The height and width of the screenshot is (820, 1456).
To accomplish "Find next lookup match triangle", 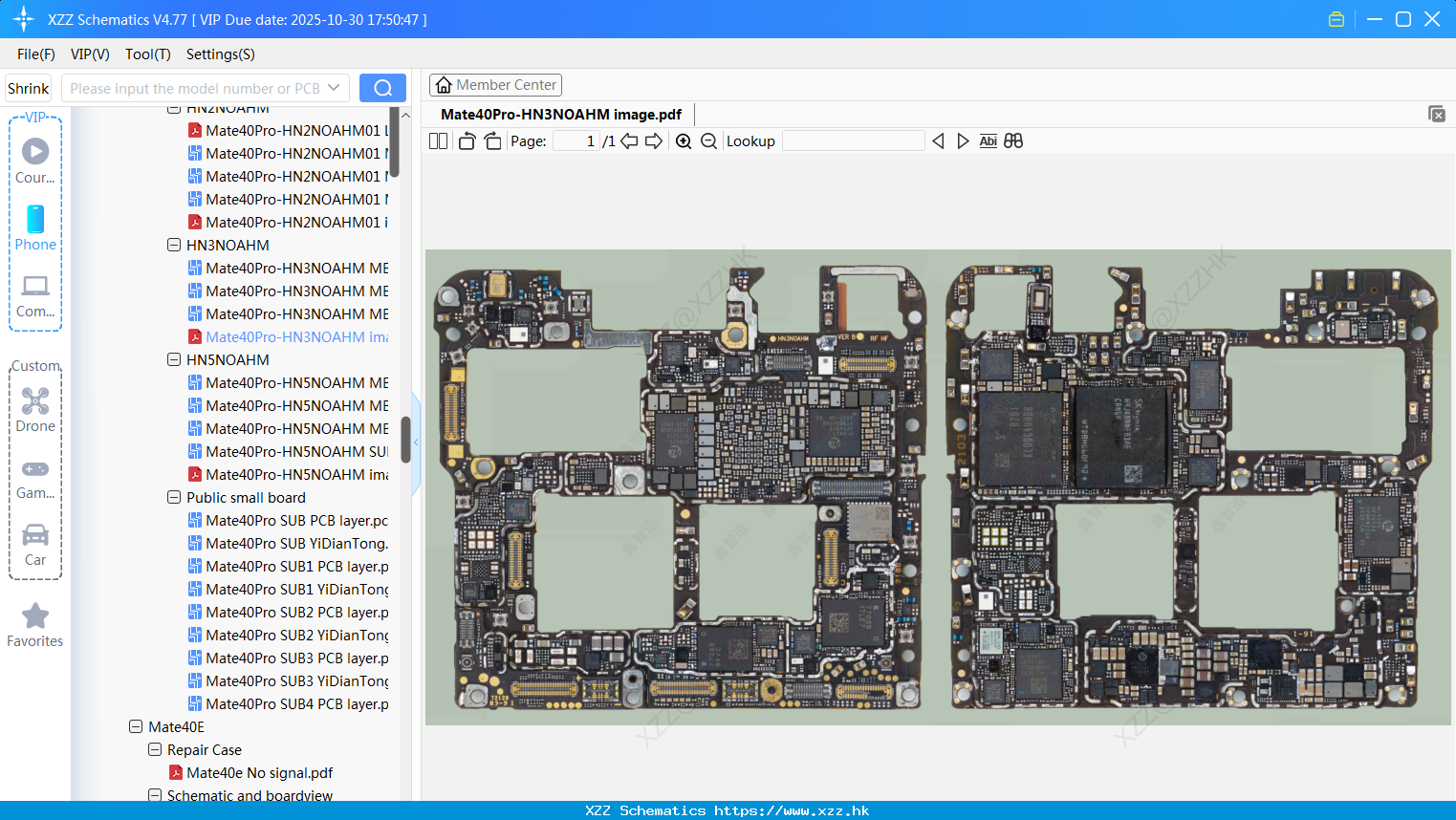I will (x=963, y=141).
